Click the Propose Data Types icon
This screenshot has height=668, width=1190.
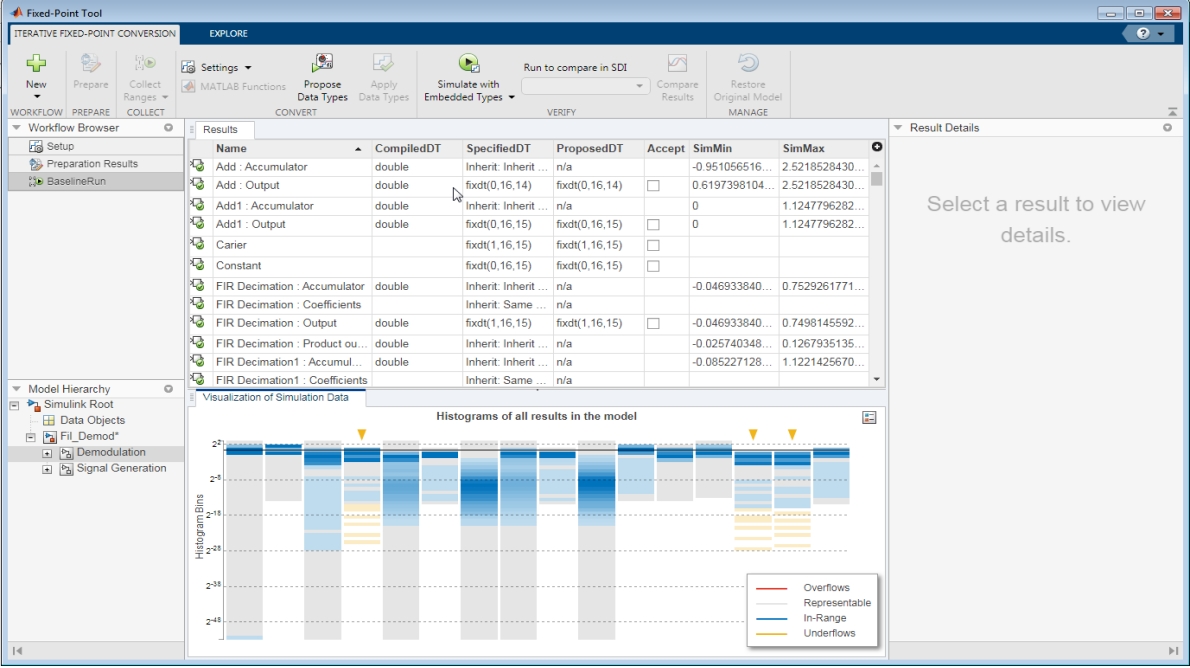(x=322, y=64)
